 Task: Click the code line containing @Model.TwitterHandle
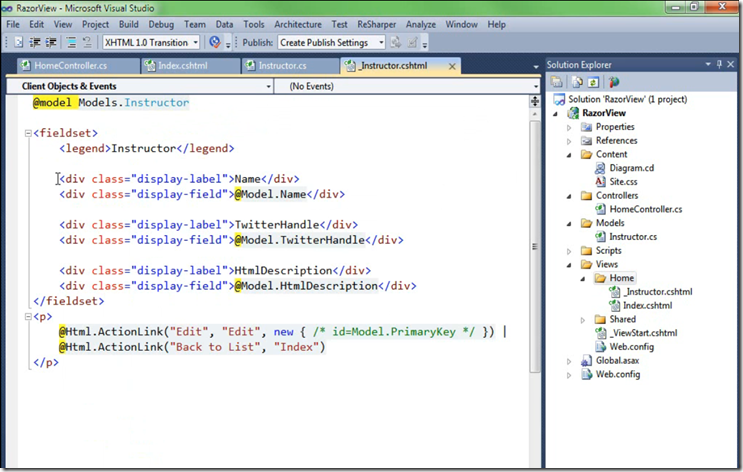click(231, 240)
